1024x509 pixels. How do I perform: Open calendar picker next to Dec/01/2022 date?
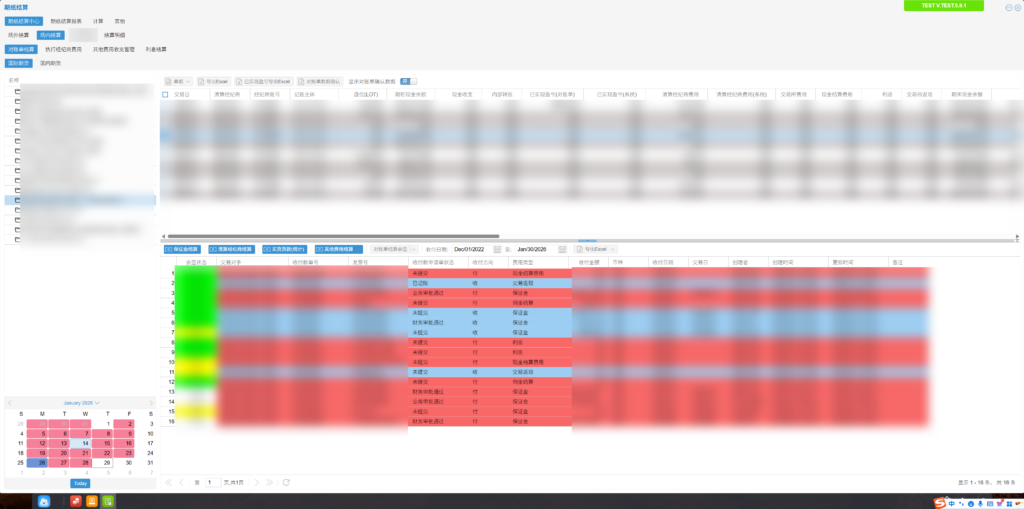point(496,249)
